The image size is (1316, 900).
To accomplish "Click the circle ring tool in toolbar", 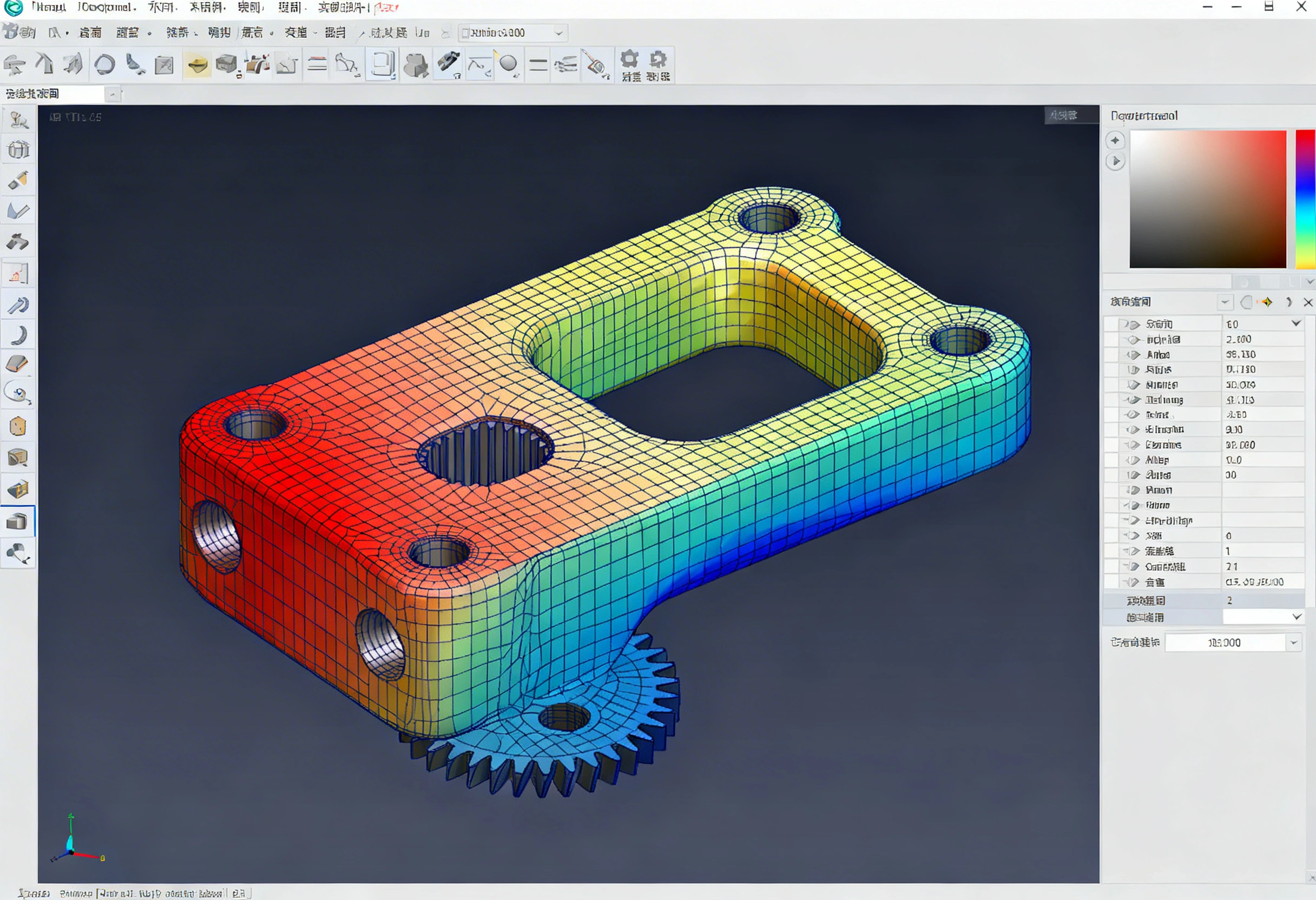I will pos(105,64).
